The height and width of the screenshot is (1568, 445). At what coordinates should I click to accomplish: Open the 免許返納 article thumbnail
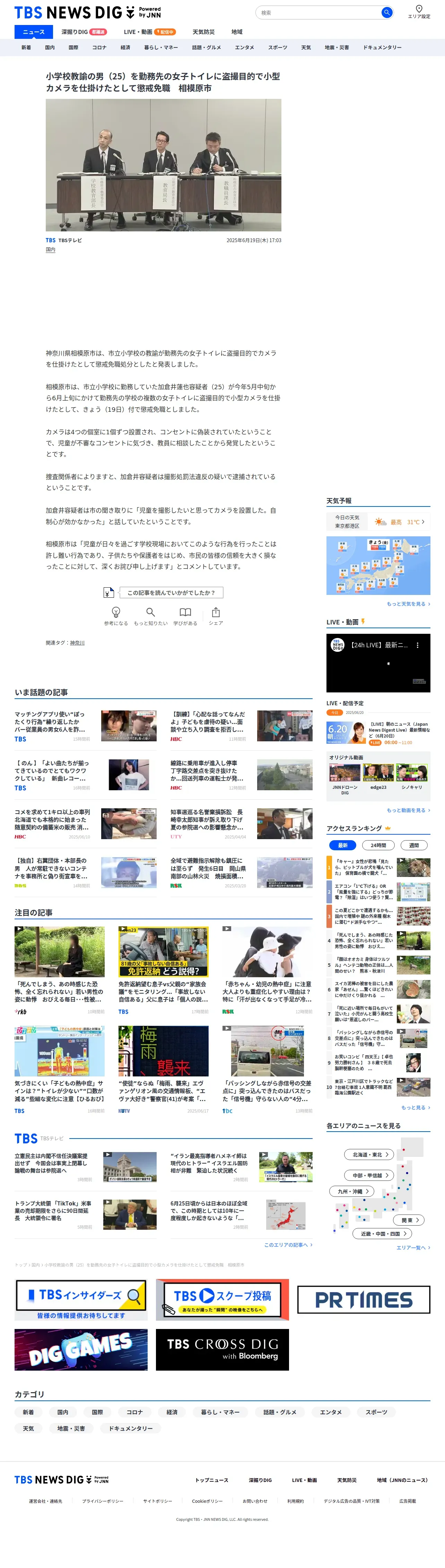(163, 952)
